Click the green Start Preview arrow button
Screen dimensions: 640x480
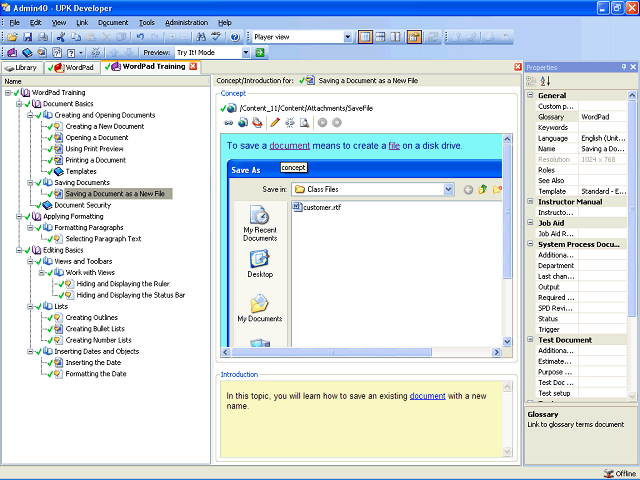(x=260, y=53)
